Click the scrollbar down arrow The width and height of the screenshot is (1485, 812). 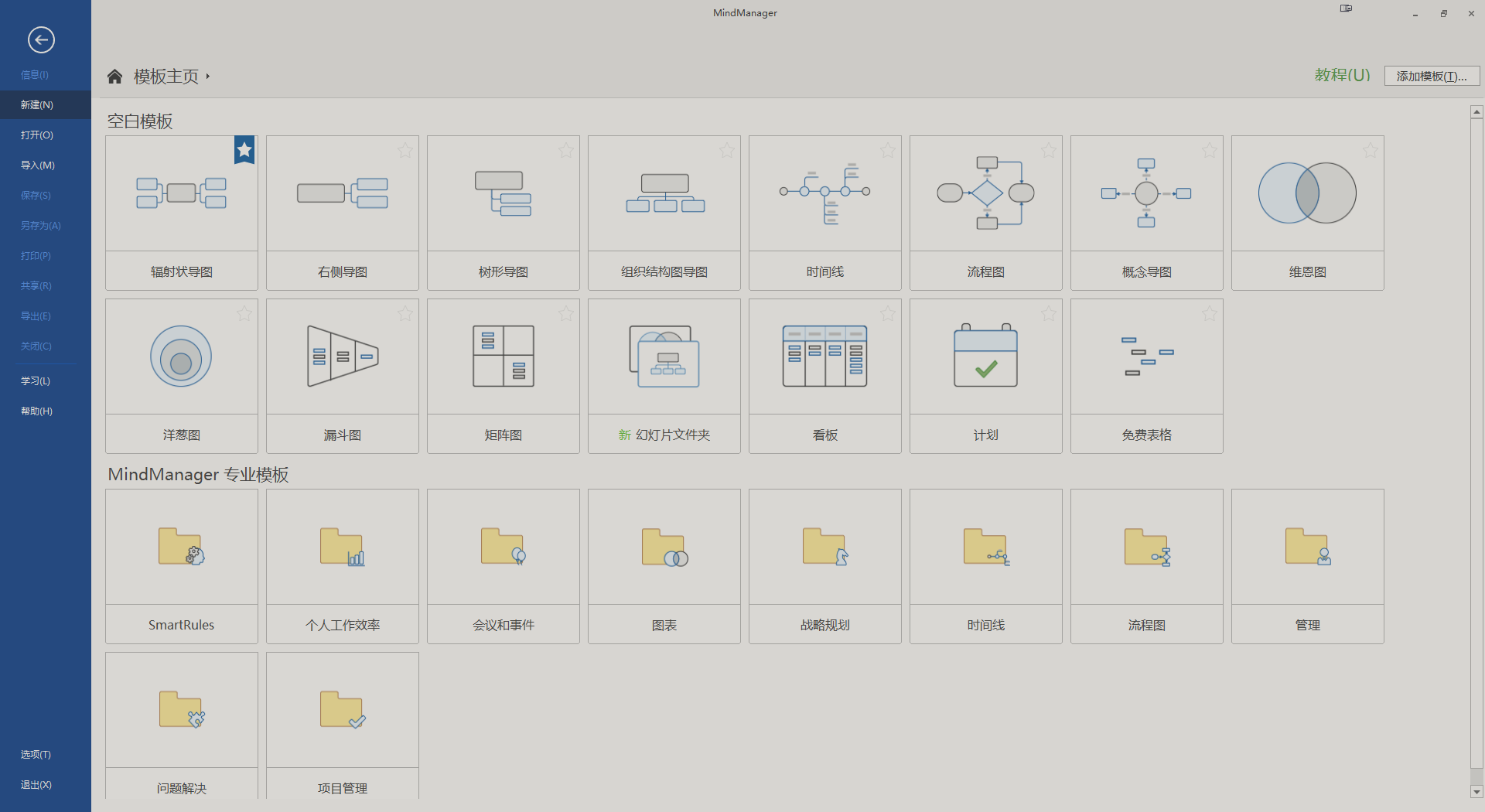(1476, 792)
